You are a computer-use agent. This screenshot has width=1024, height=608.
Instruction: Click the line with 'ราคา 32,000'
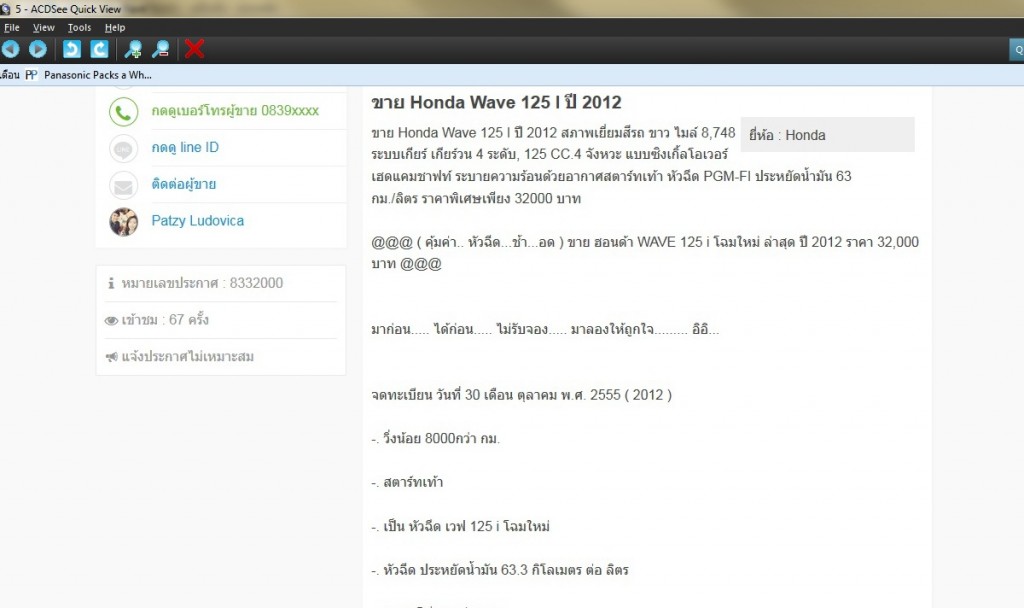tap(645, 242)
